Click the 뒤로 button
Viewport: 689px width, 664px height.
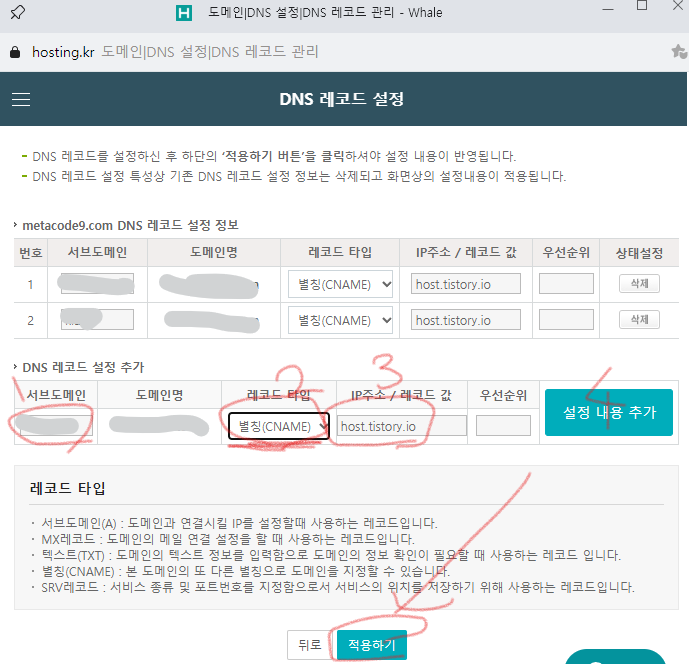point(309,645)
